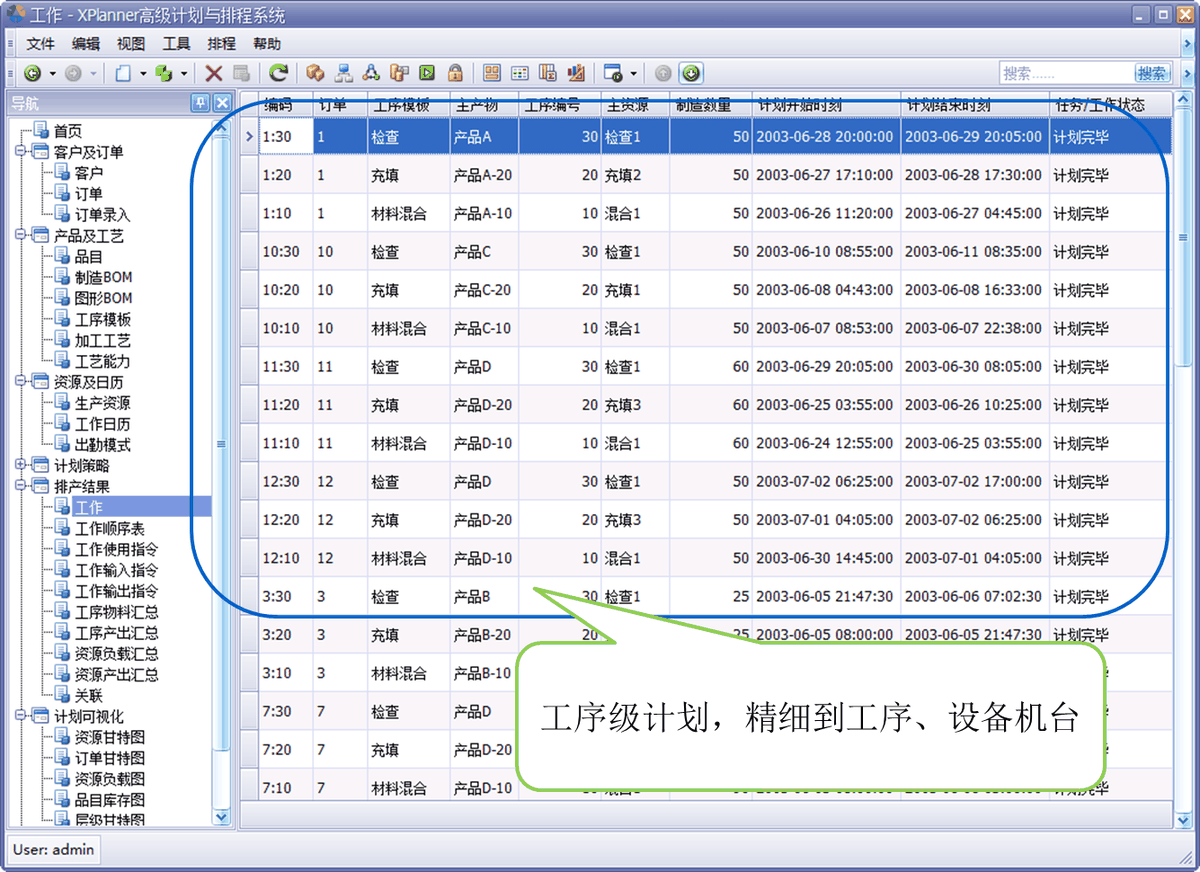The height and width of the screenshot is (872, 1200).
Task: Click the table with sigma icon
Action: pos(548,73)
